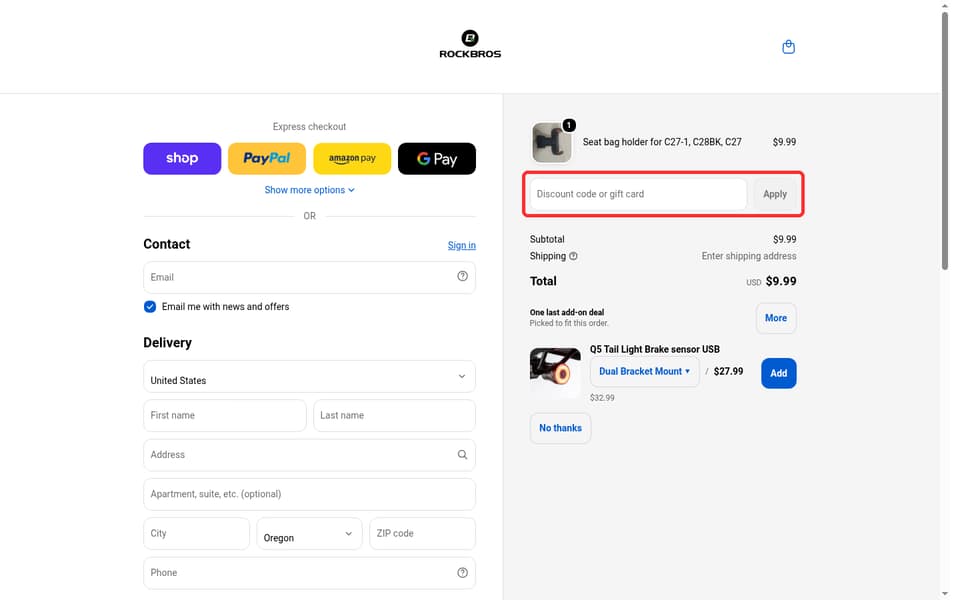Click the Seat bag holder for C27-1 text

pos(662,142)
